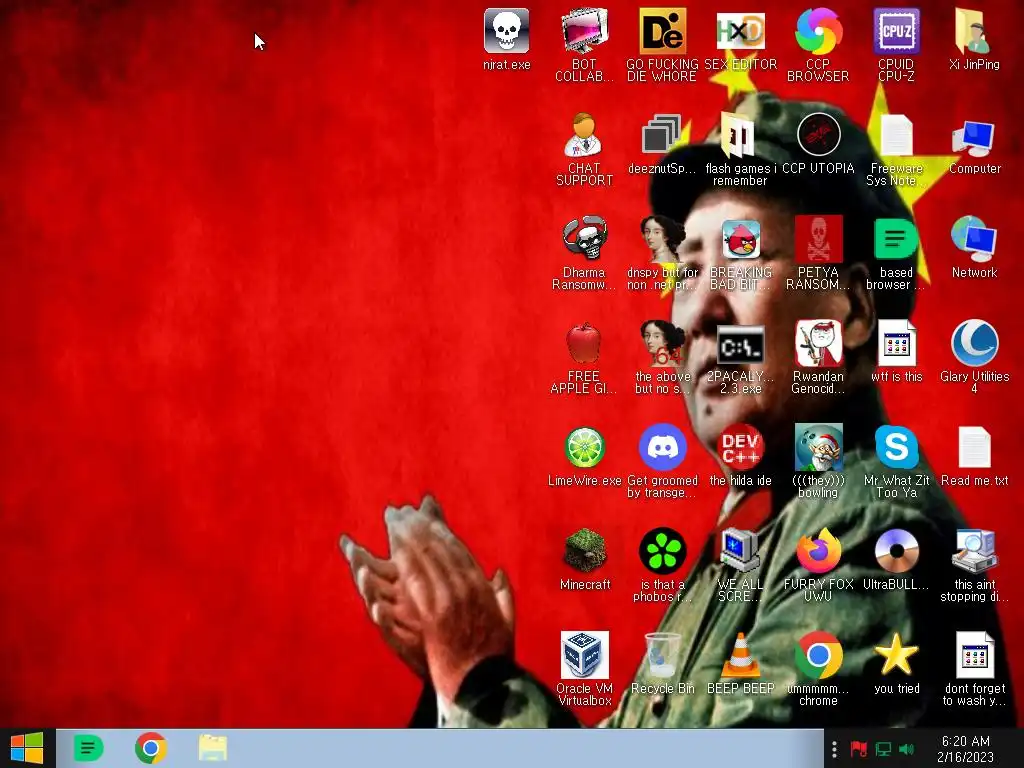Launch the Skype icon Mr What Zit Too Ya
The height and width of the screenshot is (768, 1024).
[x=897, y=447]
